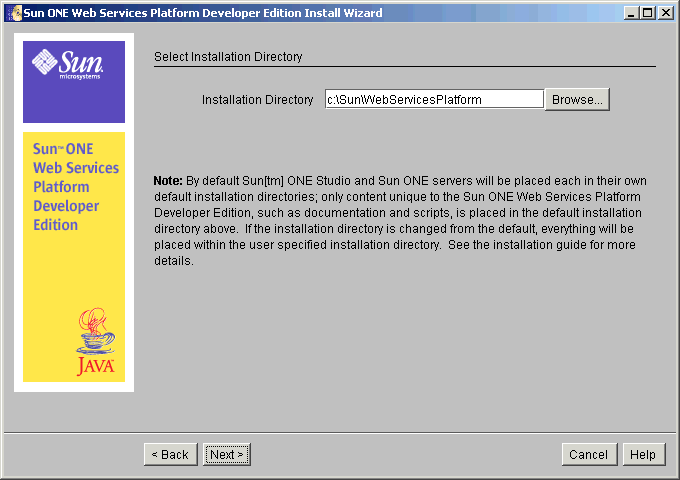680x480 pixels.
Task: Click the wizard icon in the title bar
Action: [14, 13]
